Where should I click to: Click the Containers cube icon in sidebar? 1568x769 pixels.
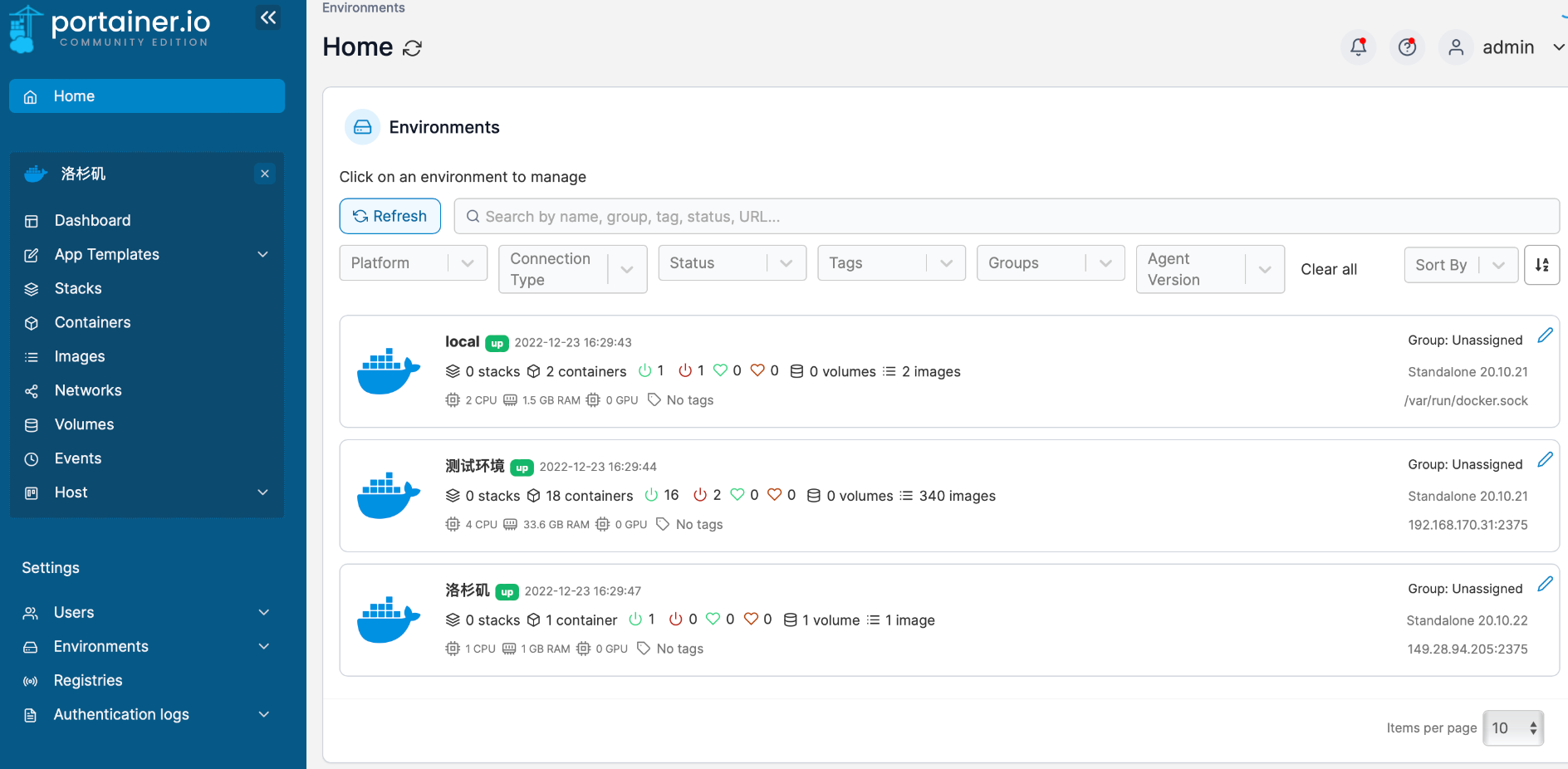[32, 323]
